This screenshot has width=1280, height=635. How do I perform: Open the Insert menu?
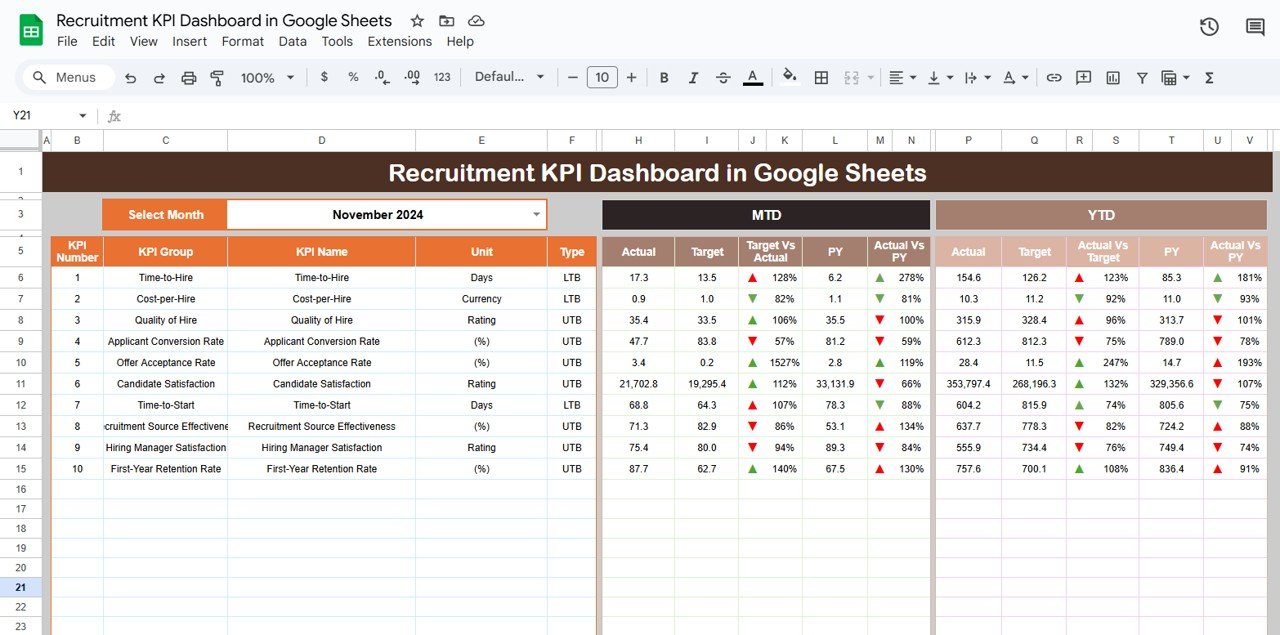(189, 41)
